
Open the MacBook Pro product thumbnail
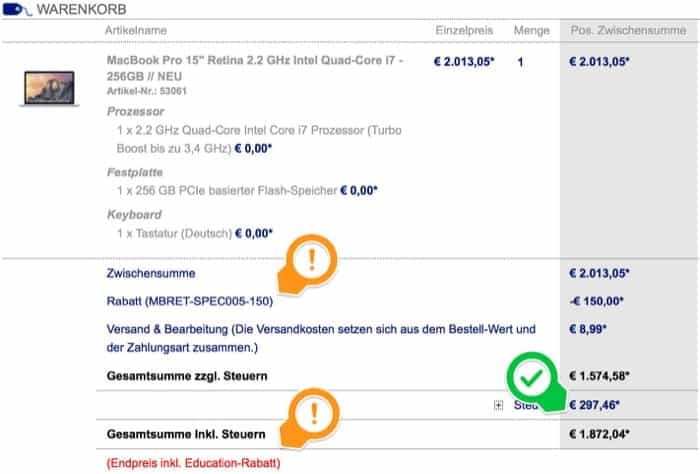(x=49, y=88)
